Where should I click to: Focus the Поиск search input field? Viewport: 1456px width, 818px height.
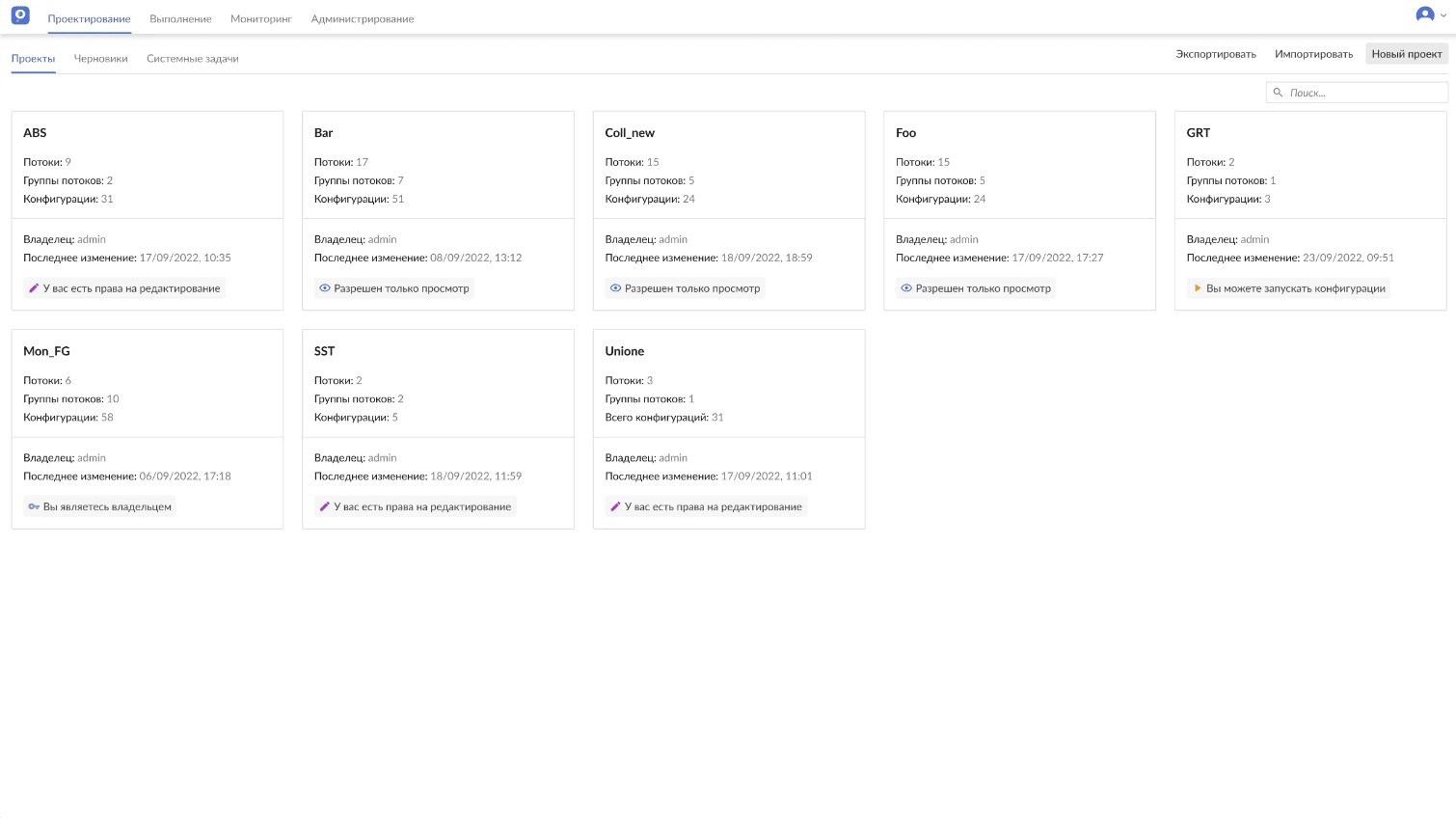[1364, 93]
